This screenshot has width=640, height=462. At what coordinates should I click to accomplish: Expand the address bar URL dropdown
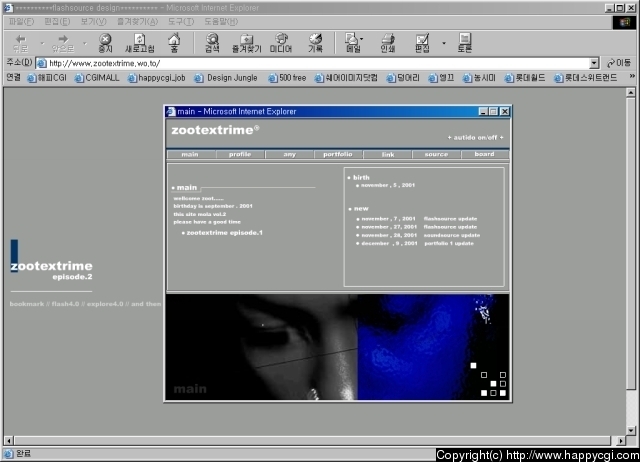(594, 63)
